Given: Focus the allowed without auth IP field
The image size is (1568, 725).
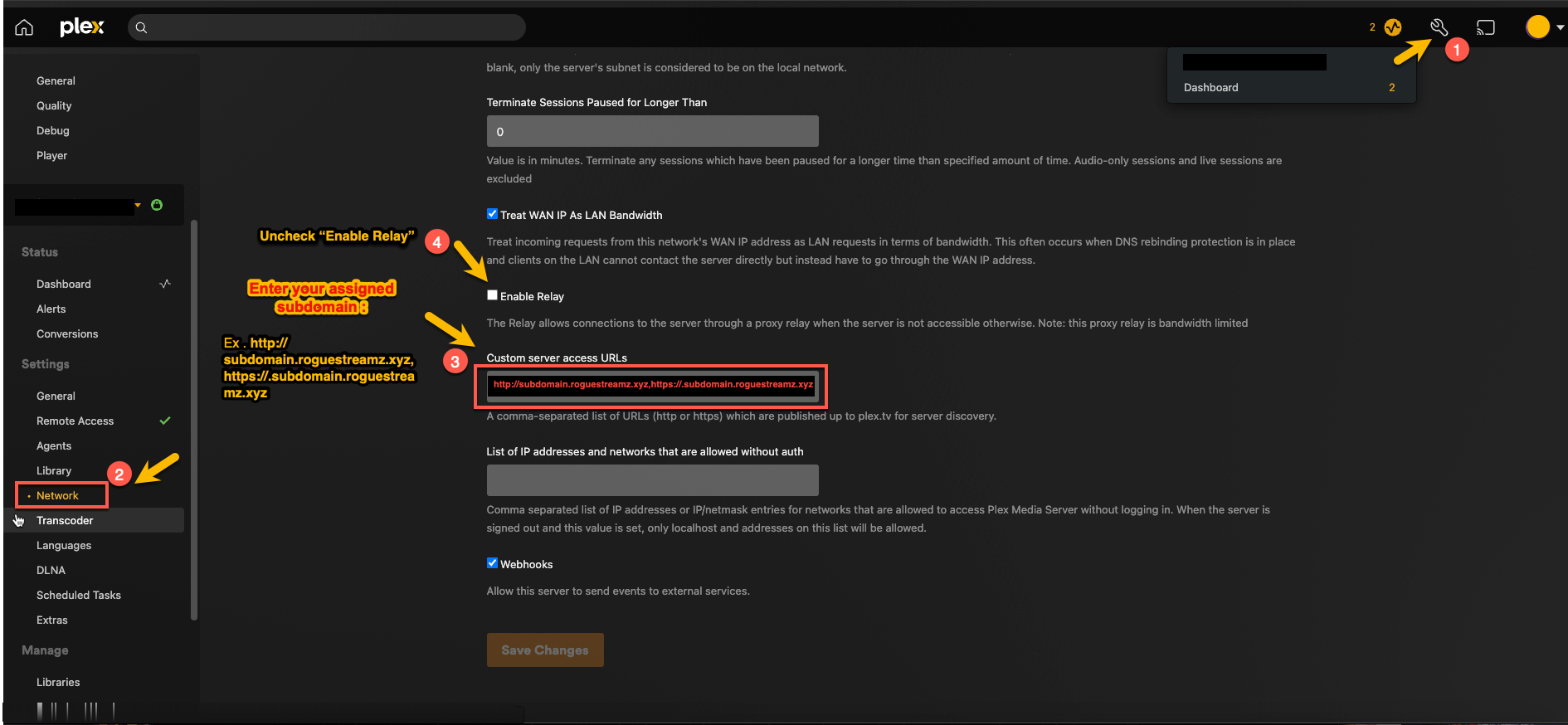Looking at the screenshot, I should click(x=652, y=480).
